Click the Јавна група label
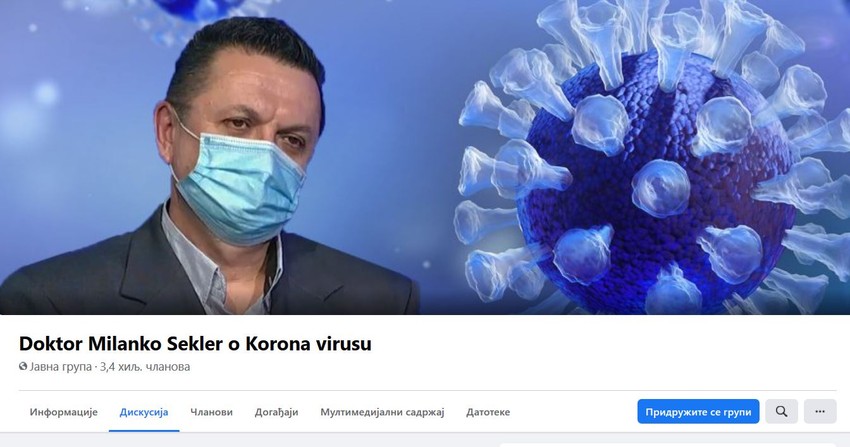 pyautogui.click(x=61, y=367)
